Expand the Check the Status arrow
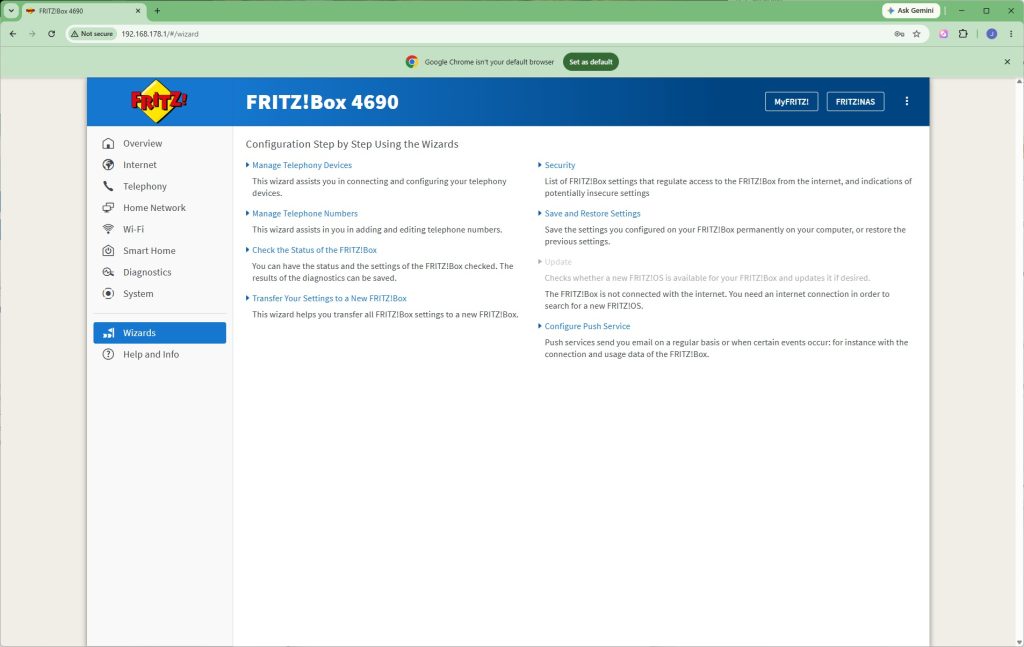 248,250
